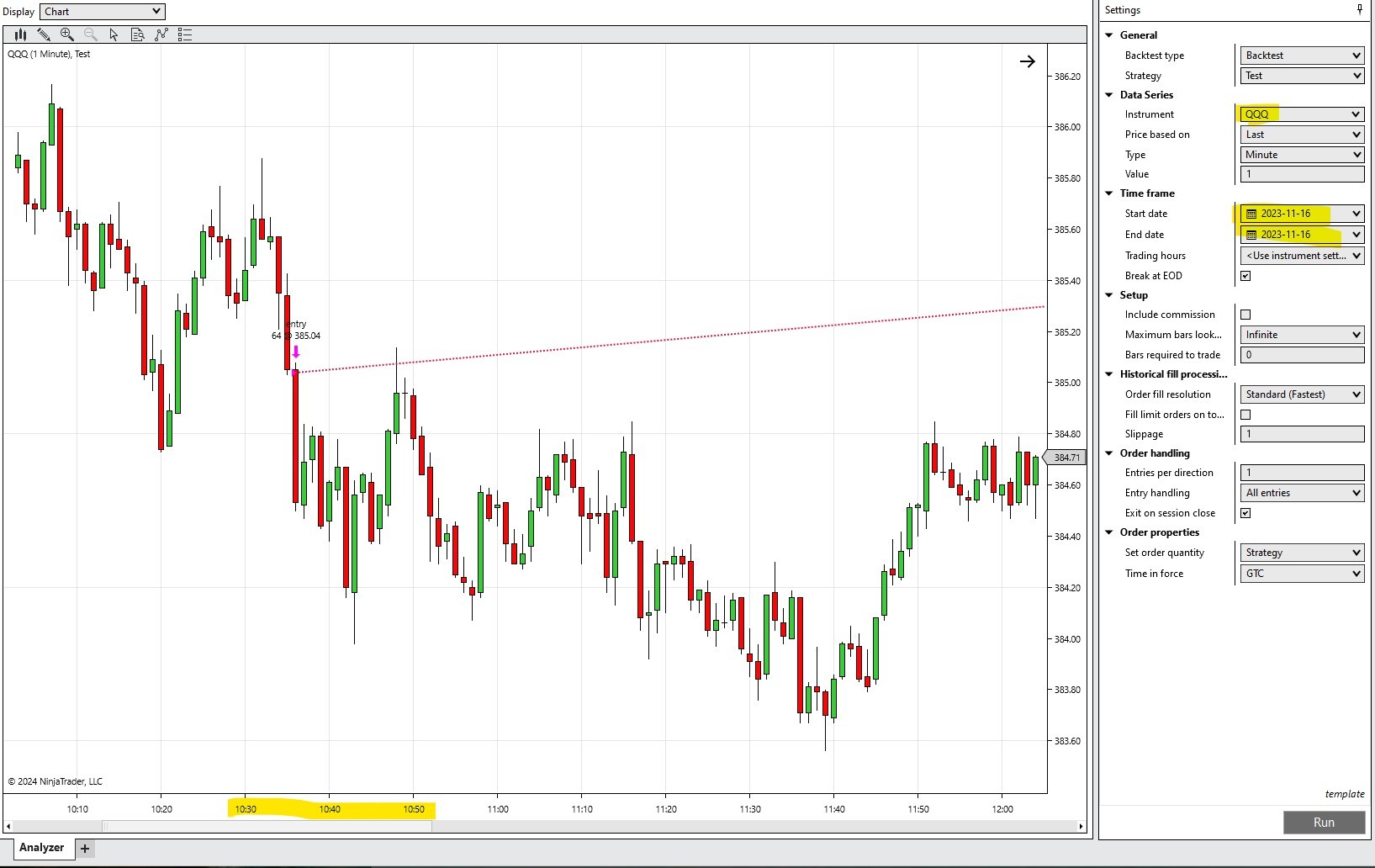The height and width of the screenshot is (868, 1375).
Task: Click the greyed-out Zoom Out magnifier icon
Action: pos(91,34)
